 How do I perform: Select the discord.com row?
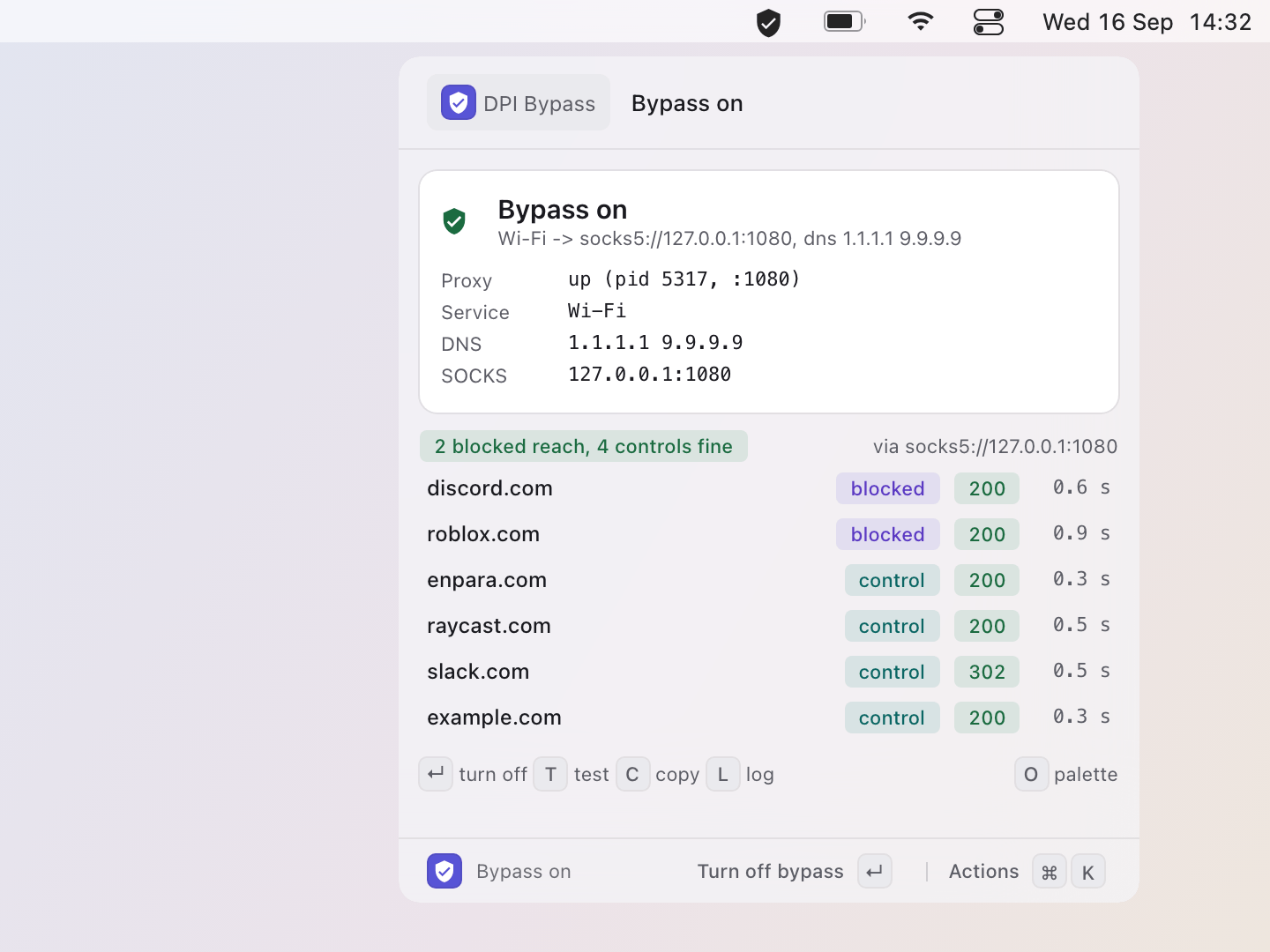point(769,488)
